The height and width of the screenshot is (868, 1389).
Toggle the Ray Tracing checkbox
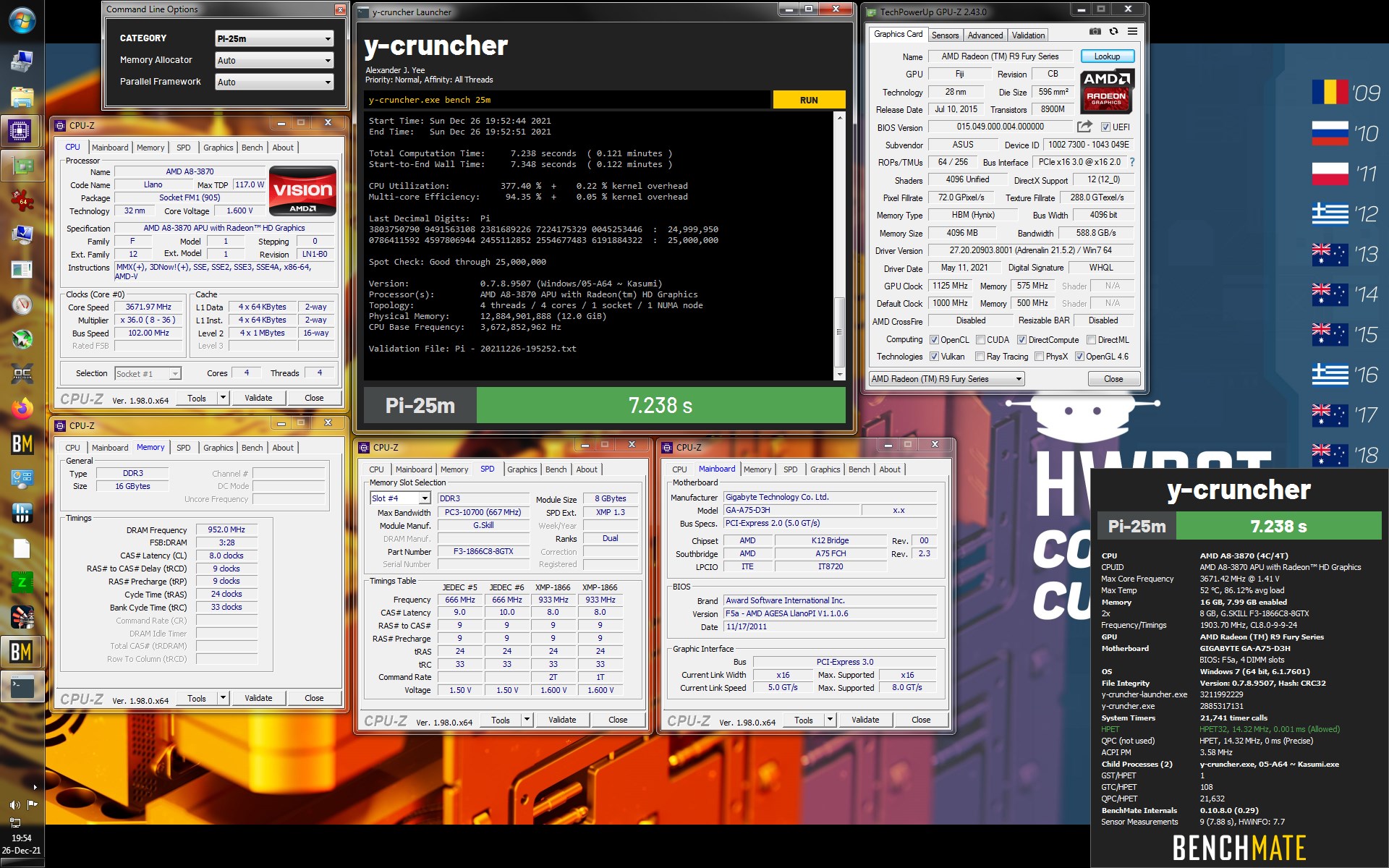click(980, 357)
